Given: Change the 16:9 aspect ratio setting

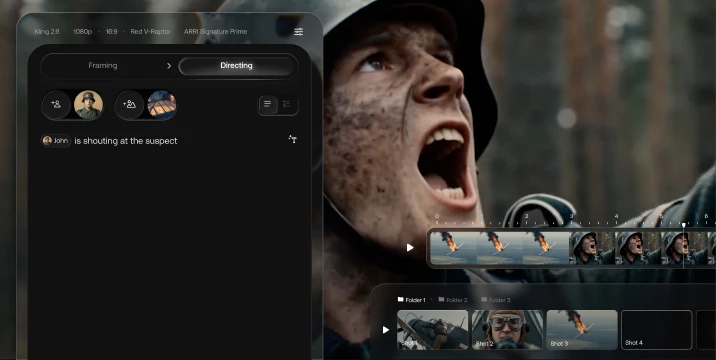Looking at the screenshot, I should [111, 32].
